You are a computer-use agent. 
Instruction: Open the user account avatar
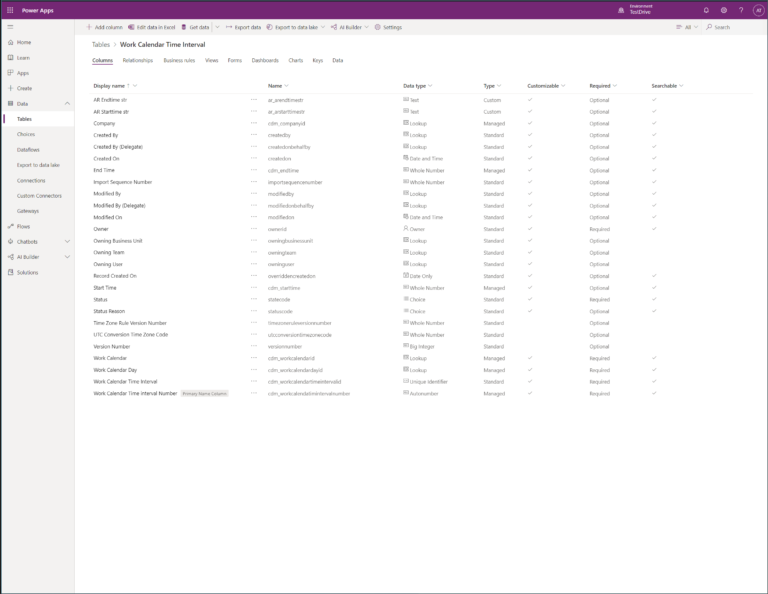tap(758, 10)
